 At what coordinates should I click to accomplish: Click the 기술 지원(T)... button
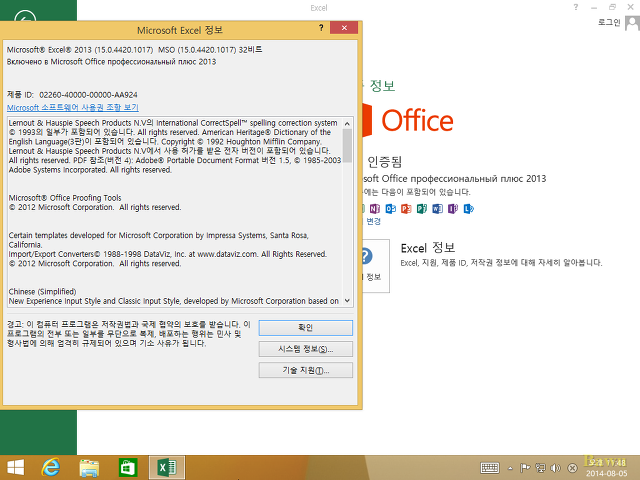[306, 370]
